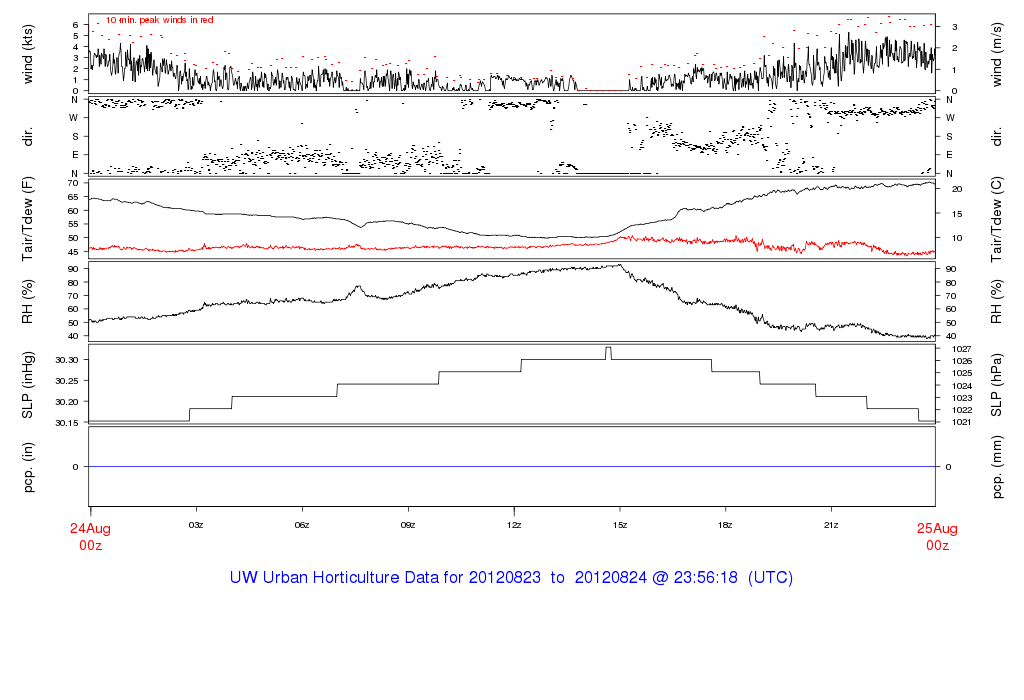This screenshot has width=1024, height=700.
Task: Select the '1021' hPa tick value
Action: [x=962, y=422]
